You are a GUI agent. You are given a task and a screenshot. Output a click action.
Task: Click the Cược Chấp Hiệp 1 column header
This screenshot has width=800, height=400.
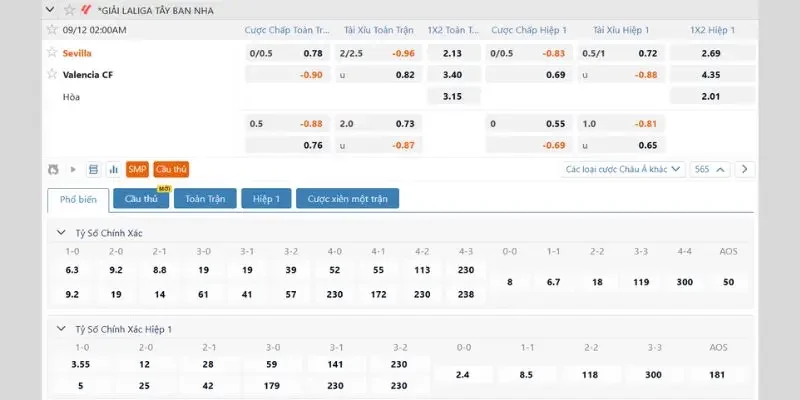(529, 30)
